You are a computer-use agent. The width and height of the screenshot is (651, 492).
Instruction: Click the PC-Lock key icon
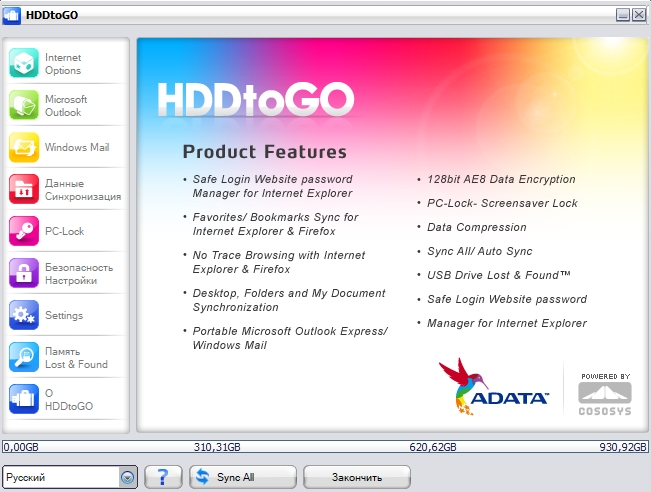coord(24,231)
